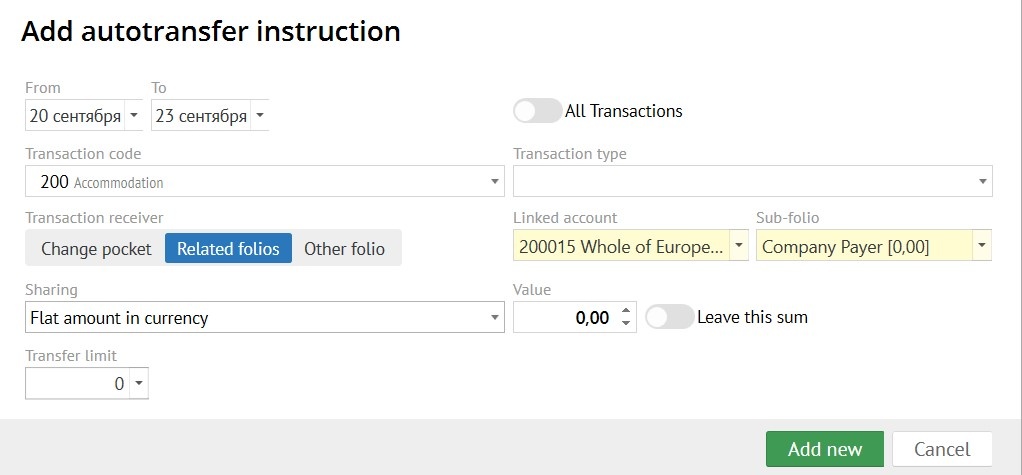Open the From date dropdown arrow
Image resolution: width=1022 pixels, height=475 pixels.
(135, 116)
